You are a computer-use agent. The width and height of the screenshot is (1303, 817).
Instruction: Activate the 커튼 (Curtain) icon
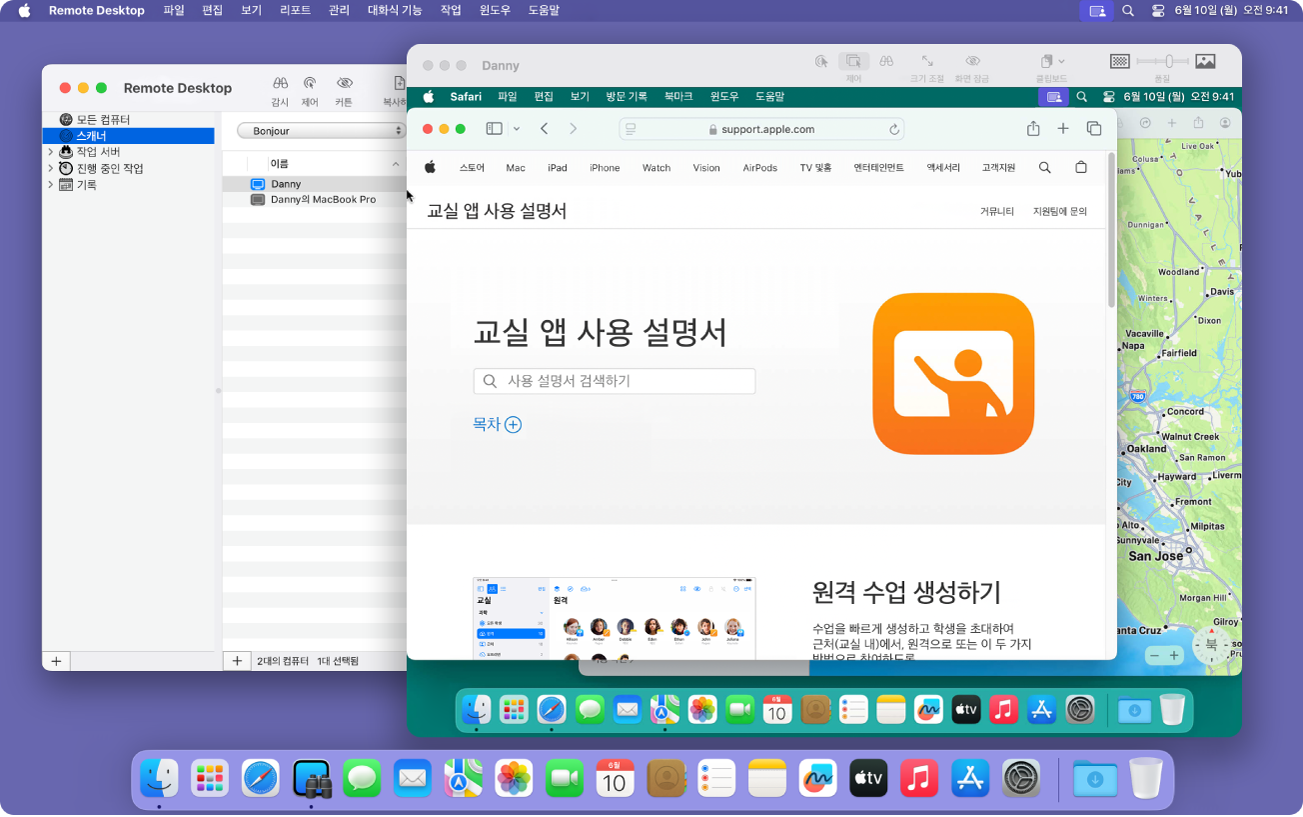pos(344,84)
